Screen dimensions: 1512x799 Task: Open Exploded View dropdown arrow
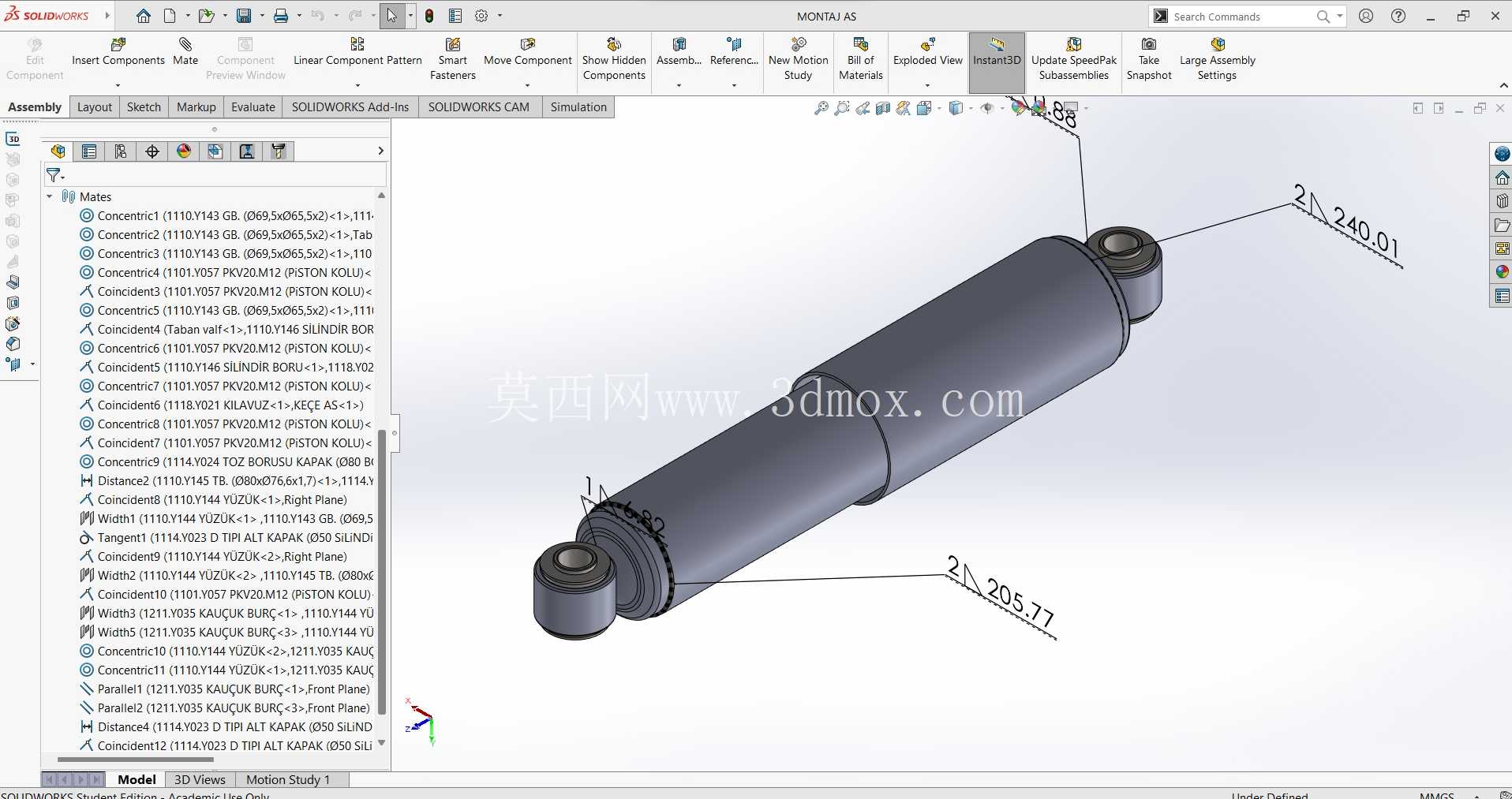[x=927, y=85]
